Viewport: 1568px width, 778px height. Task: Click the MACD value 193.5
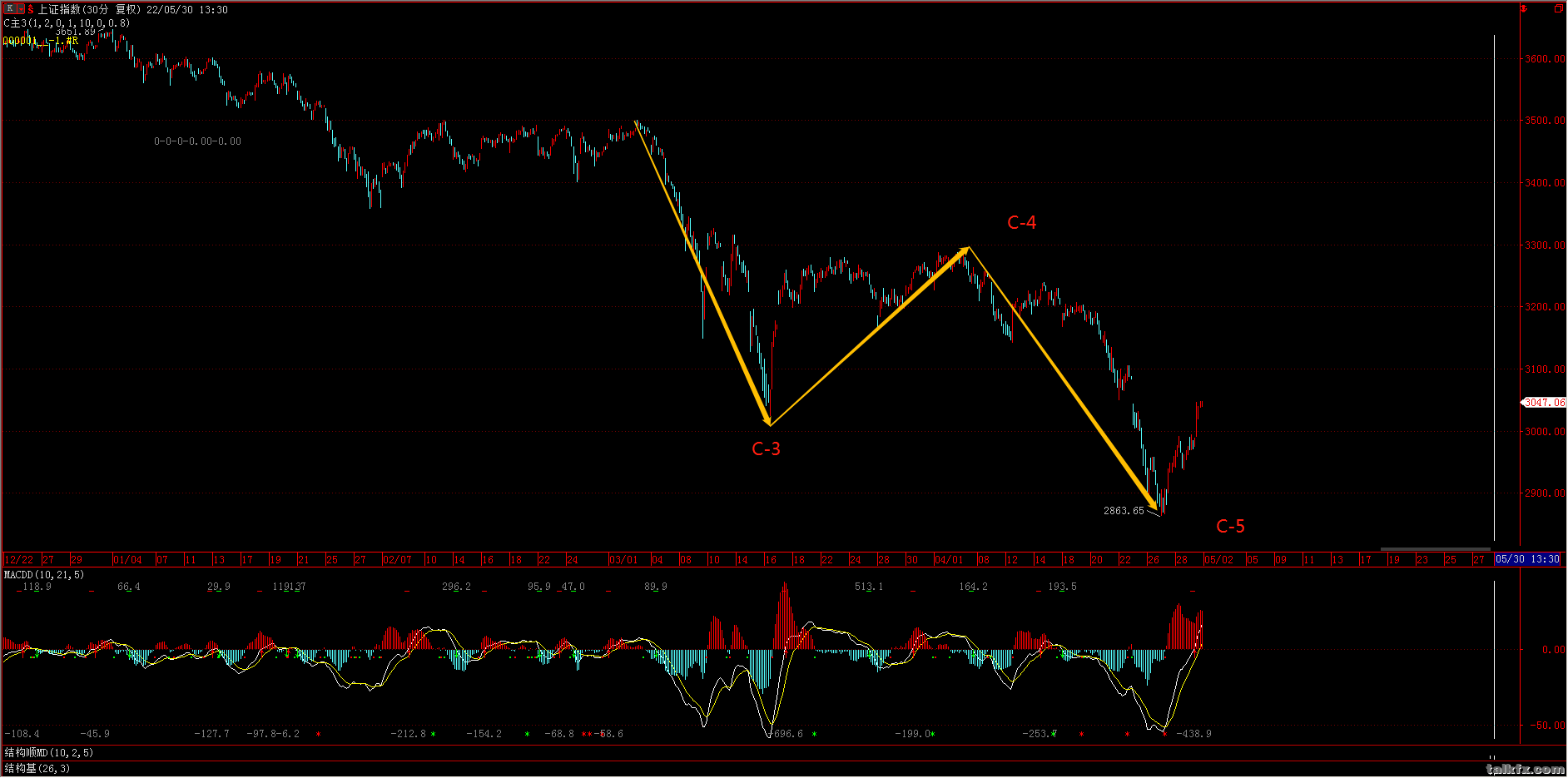coord(1062,587)
